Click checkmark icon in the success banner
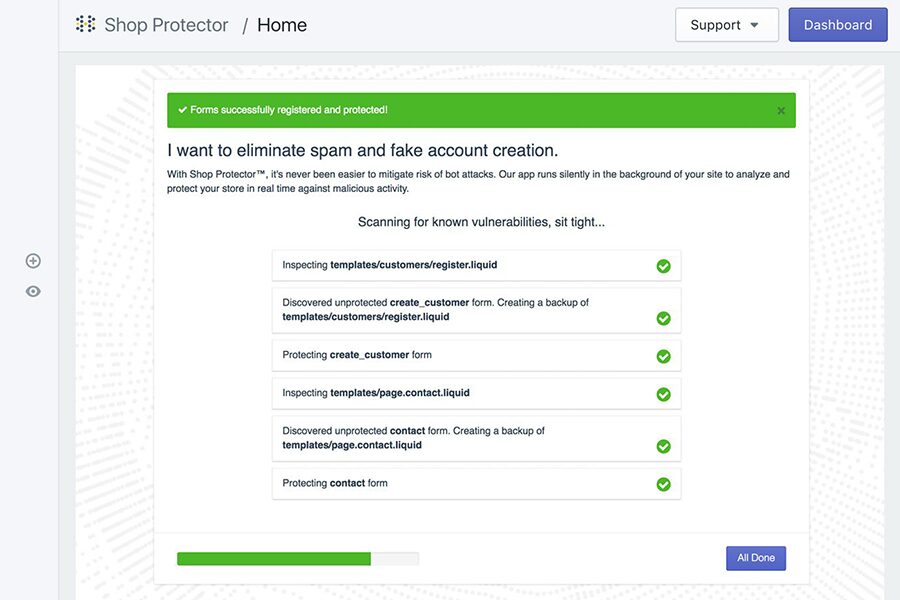This screenshot has height=600, width=900. (x=183, y=110)
